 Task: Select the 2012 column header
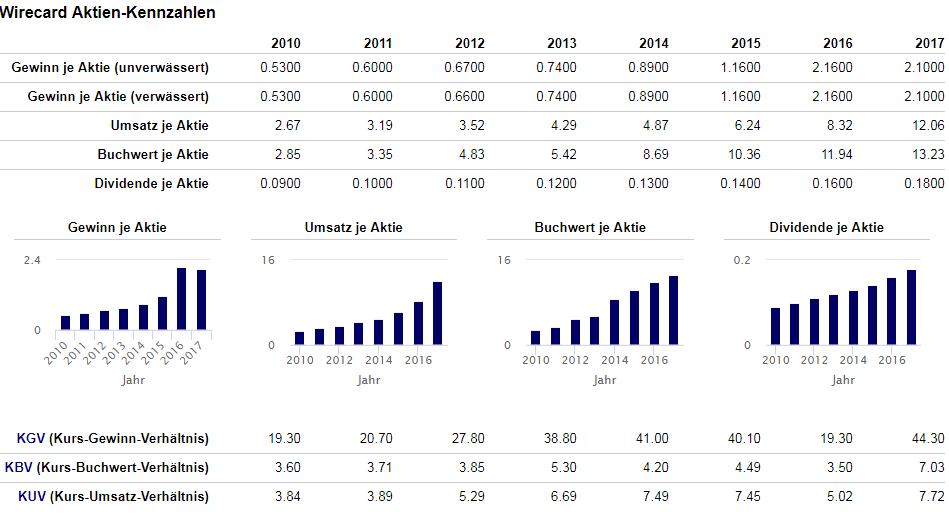pos(470,43)
